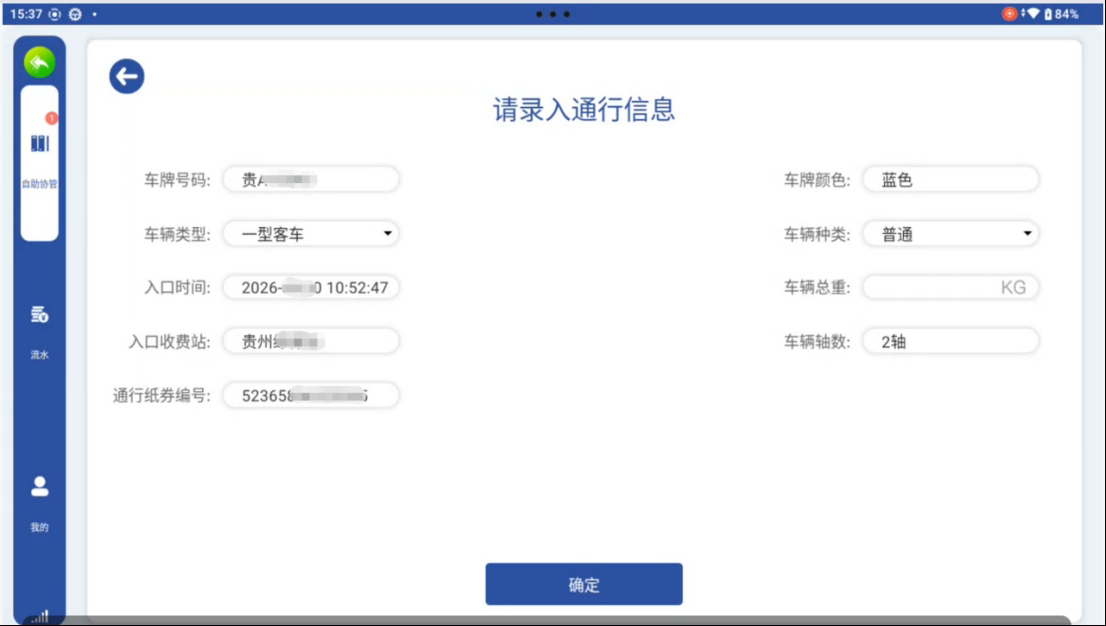Click the 确定 confirm button

point(584,584)
